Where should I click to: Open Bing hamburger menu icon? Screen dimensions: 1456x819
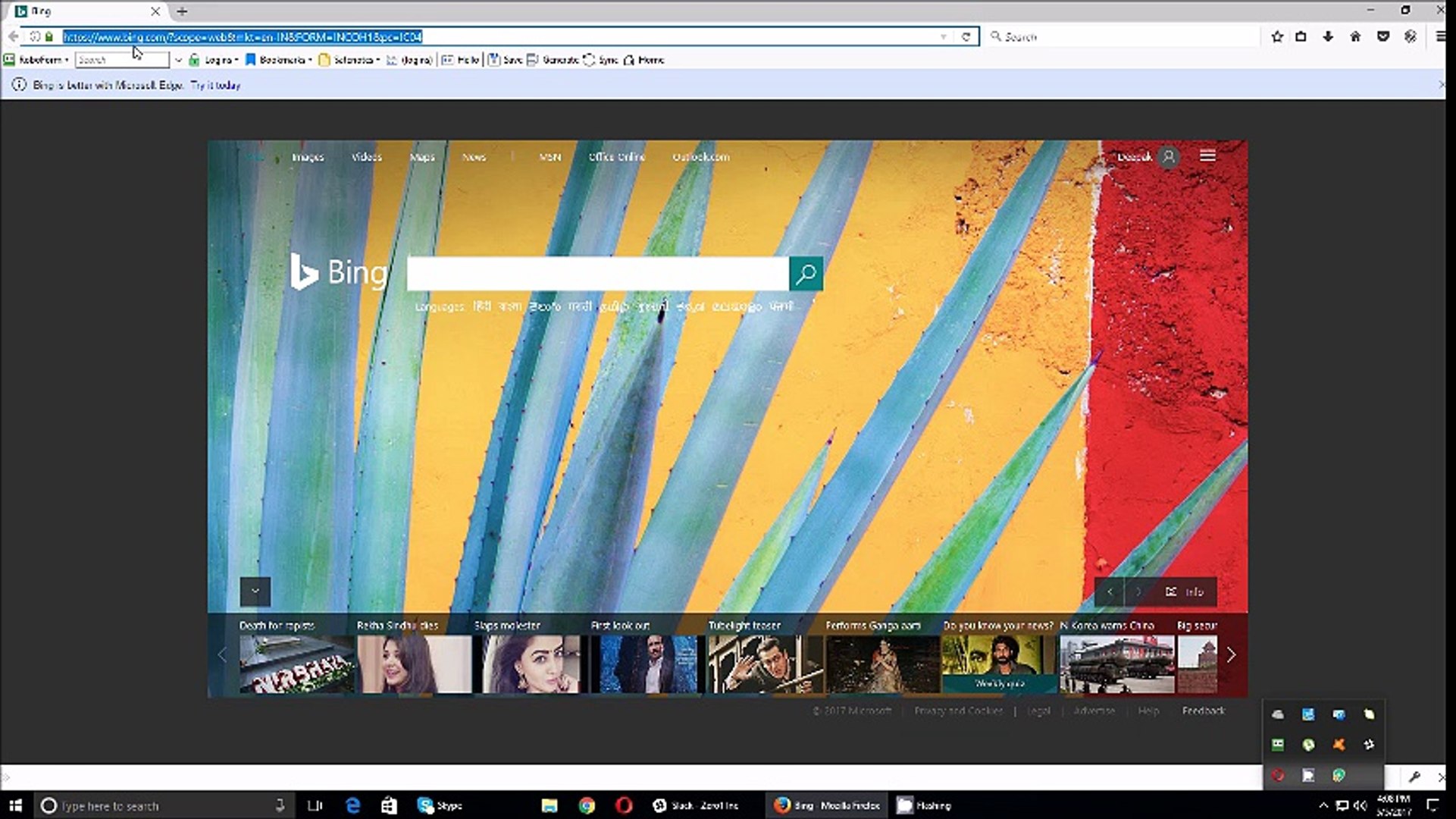click(x=1207, y=155)
